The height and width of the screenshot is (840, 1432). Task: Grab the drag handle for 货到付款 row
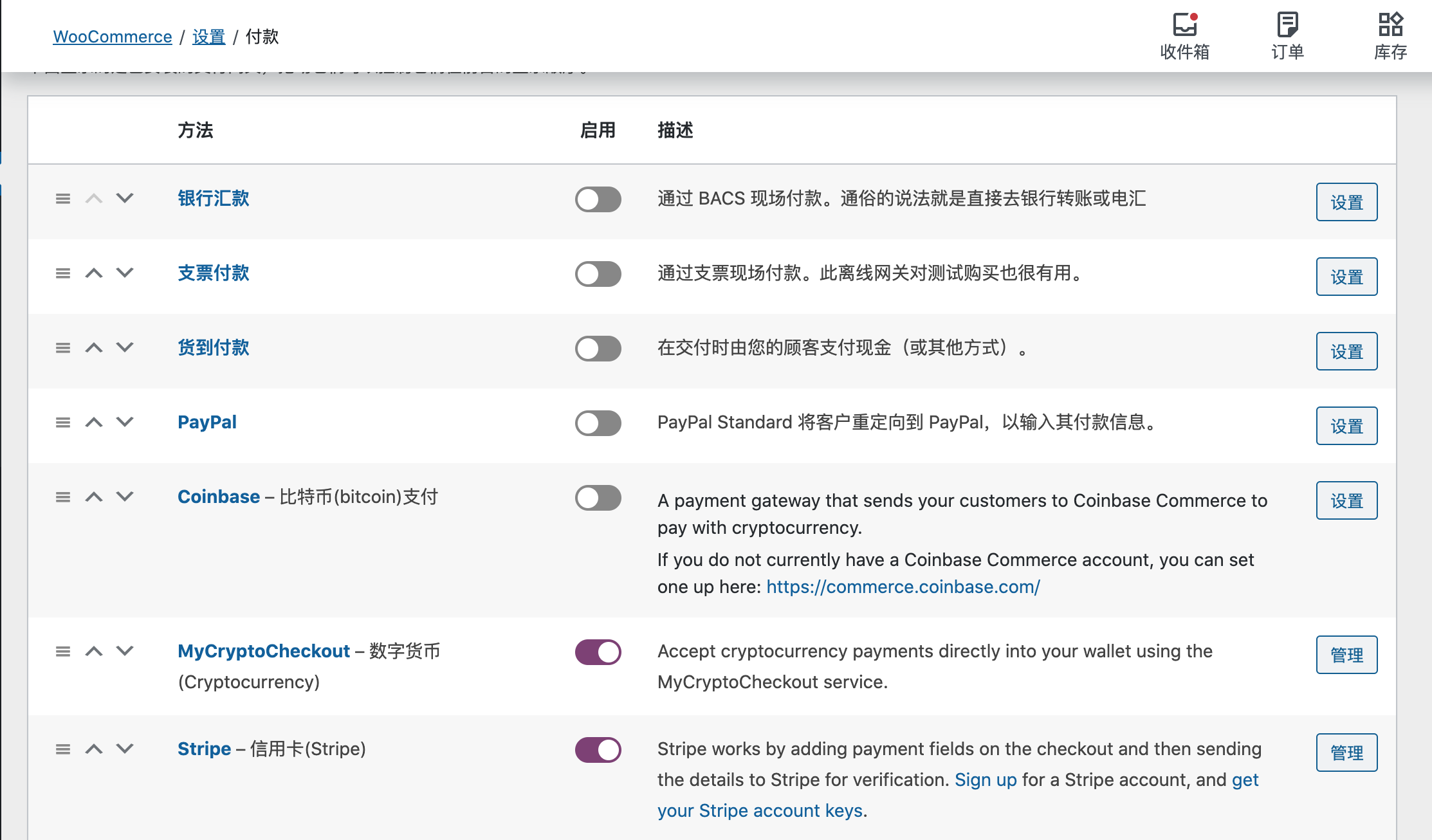tap(63, 348)
